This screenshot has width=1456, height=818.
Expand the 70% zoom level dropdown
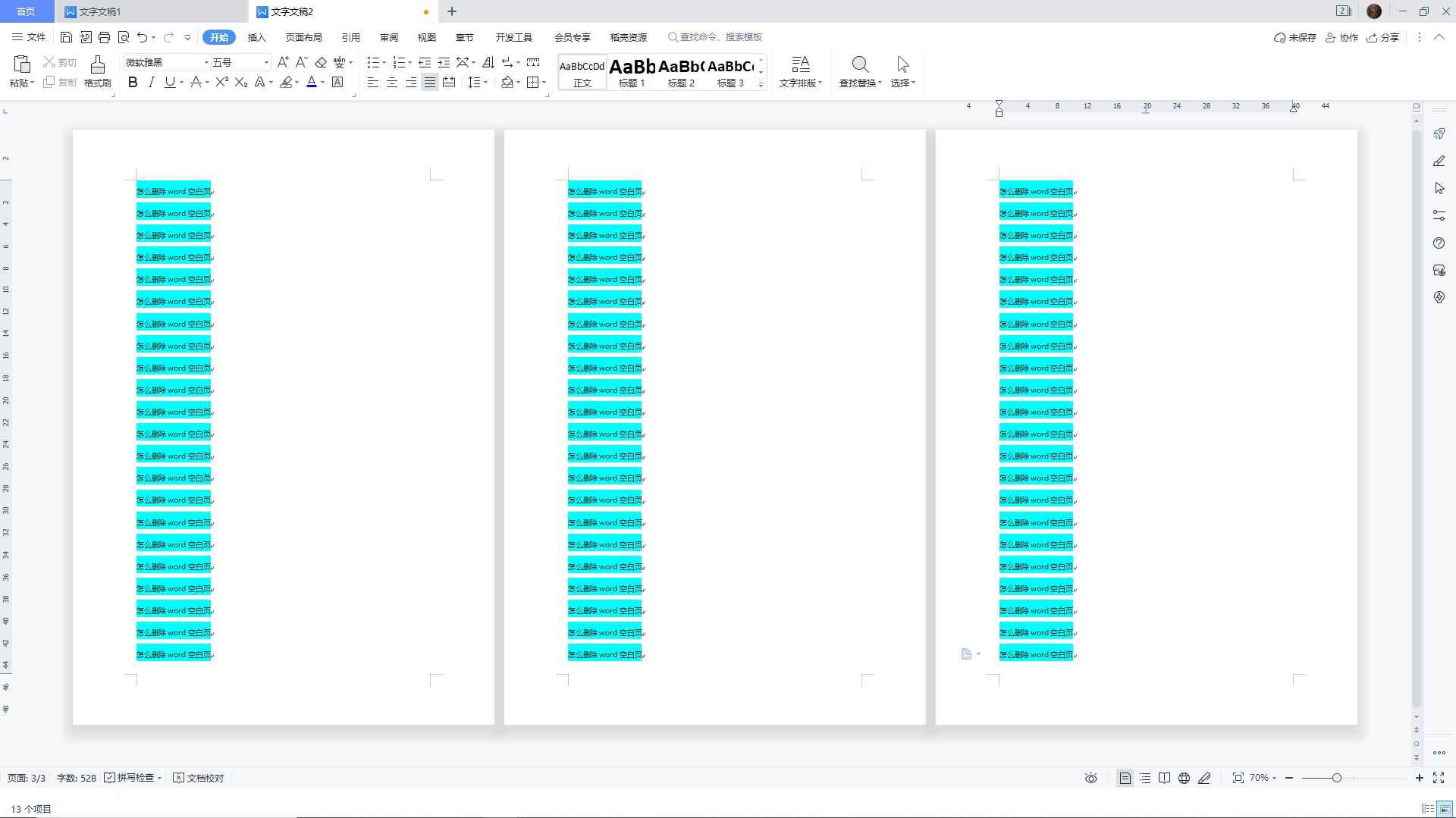[x=1263, y=778]
